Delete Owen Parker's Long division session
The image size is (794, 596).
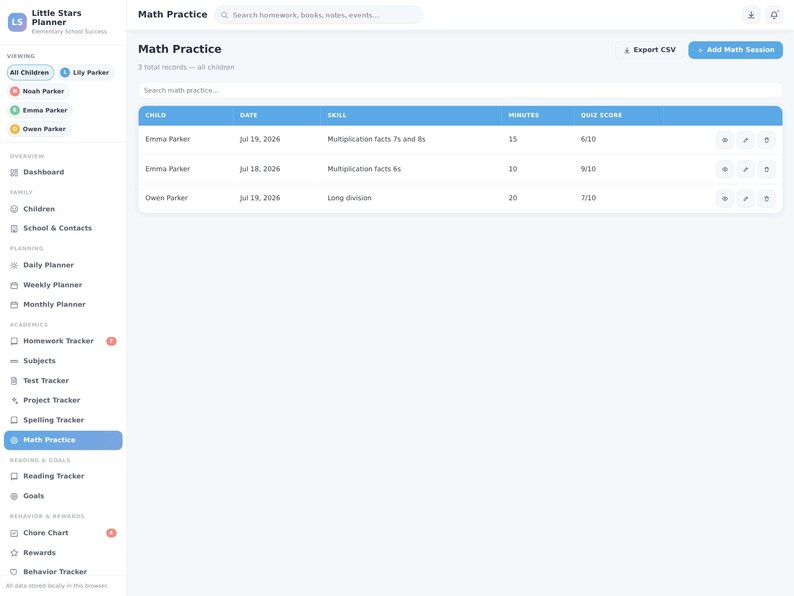tap(766, 199)
